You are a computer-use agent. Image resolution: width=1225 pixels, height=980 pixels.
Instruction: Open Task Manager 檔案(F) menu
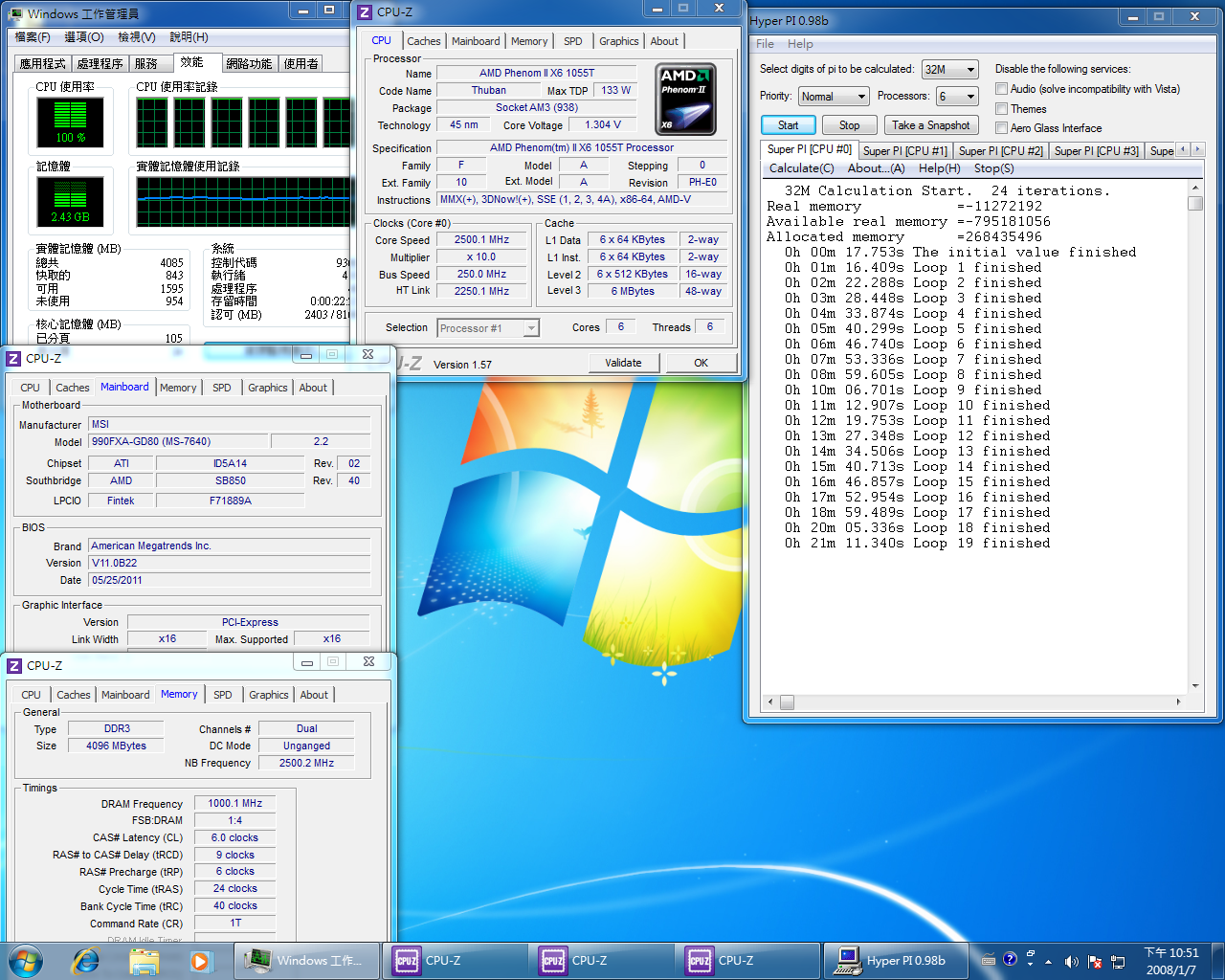(x=33, y=37)
